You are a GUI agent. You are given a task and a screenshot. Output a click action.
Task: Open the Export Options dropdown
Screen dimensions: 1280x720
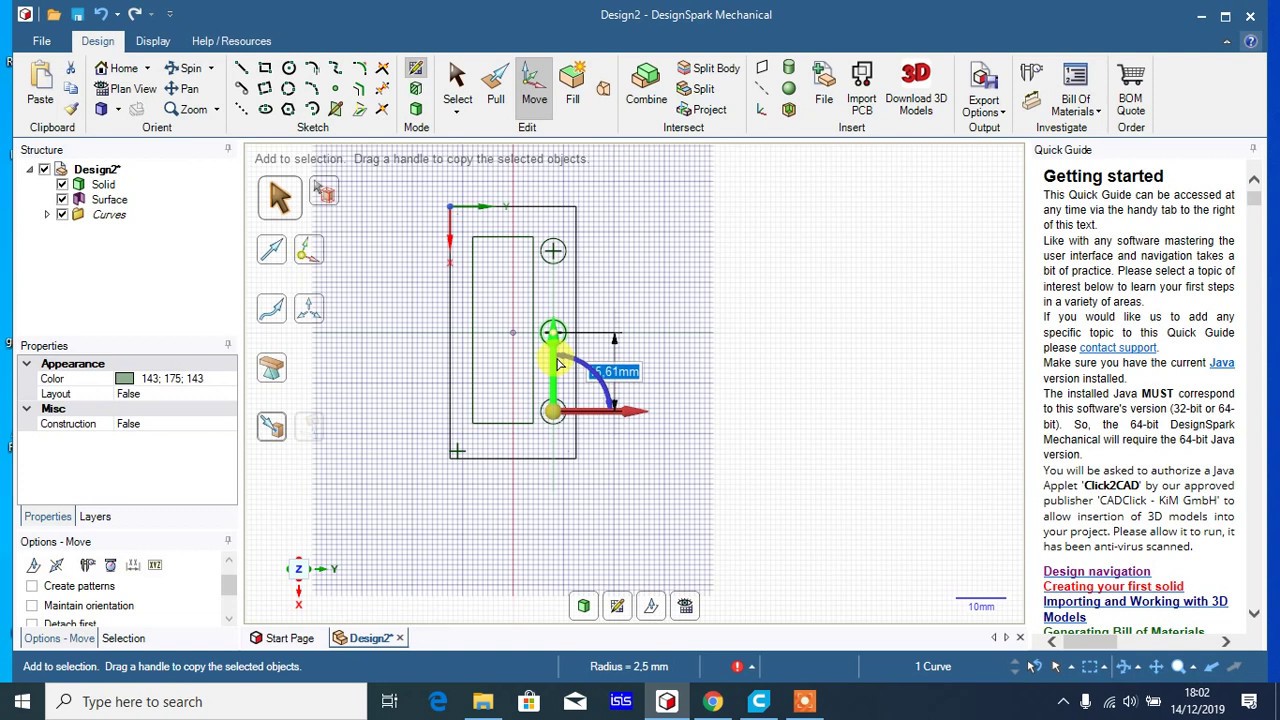(984, 106)
